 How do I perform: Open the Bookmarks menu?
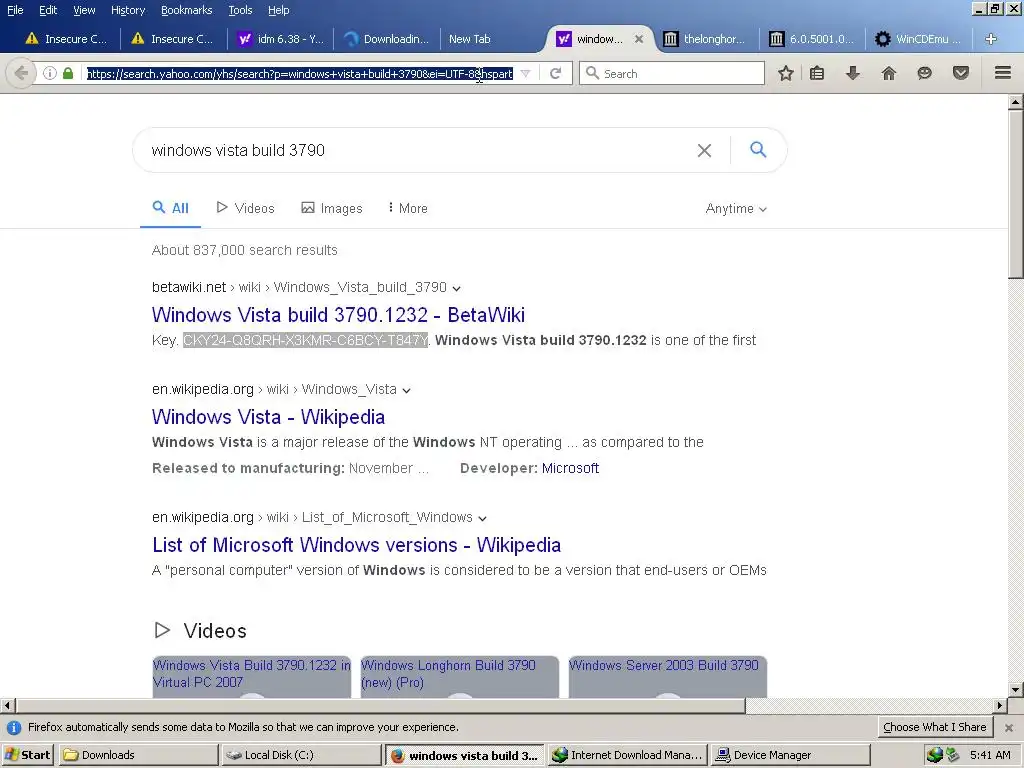[186, 10]
